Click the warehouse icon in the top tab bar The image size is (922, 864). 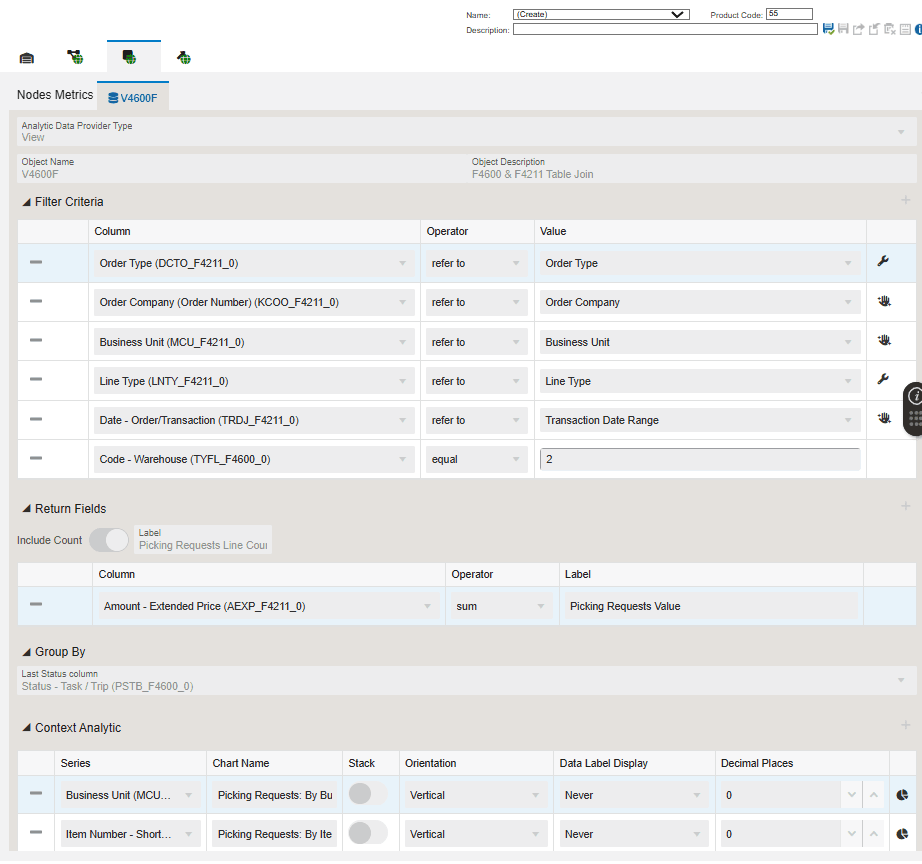click(x=27, y=58)
